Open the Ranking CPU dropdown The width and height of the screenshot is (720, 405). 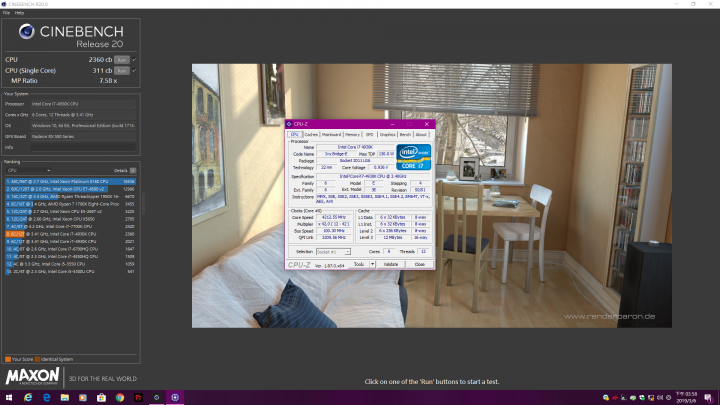tap(28, 170)
